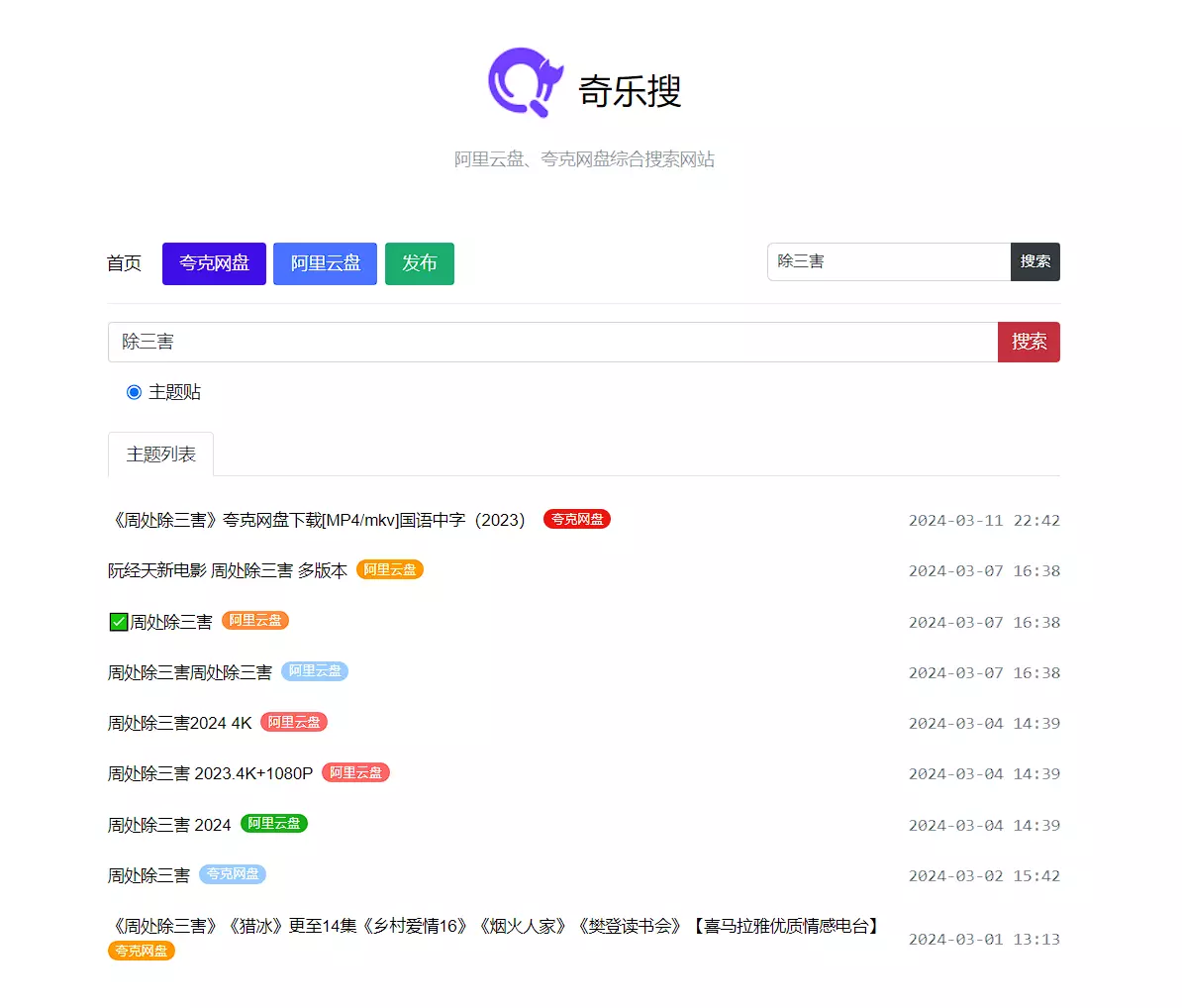Click the purple 夸克网盘 button
The image size is (1182, 1008).
(214, 263)
